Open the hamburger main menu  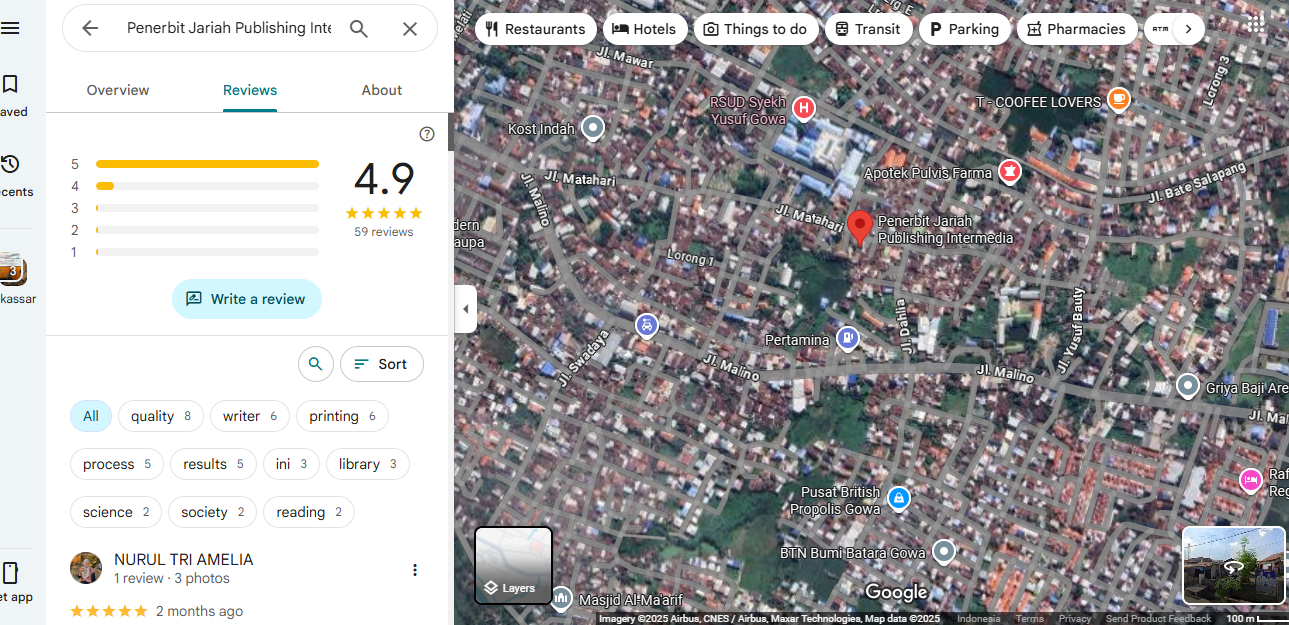tap(10, 28)
